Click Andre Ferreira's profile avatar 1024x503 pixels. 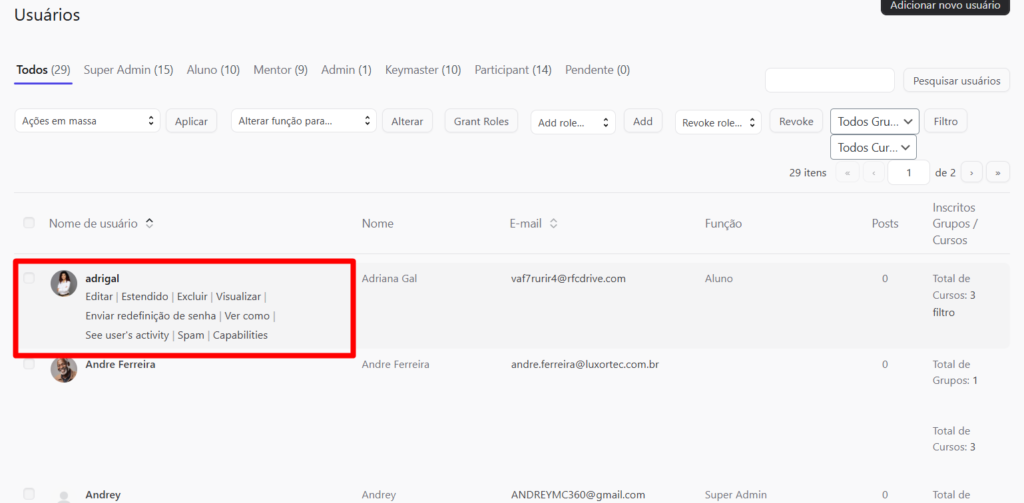coord(64,369)
